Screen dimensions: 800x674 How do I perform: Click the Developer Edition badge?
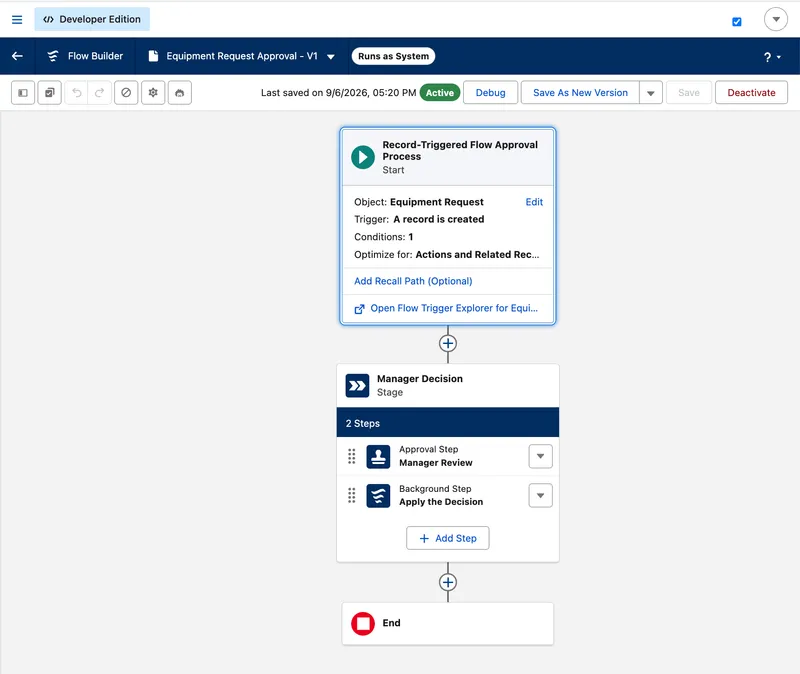tap(92, 19)
